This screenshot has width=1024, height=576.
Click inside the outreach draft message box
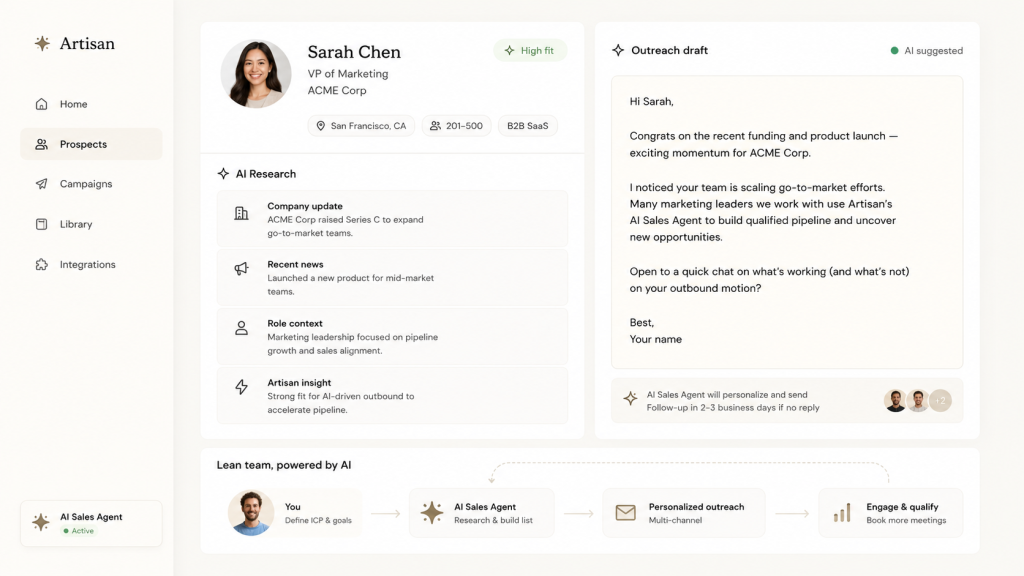787,222
